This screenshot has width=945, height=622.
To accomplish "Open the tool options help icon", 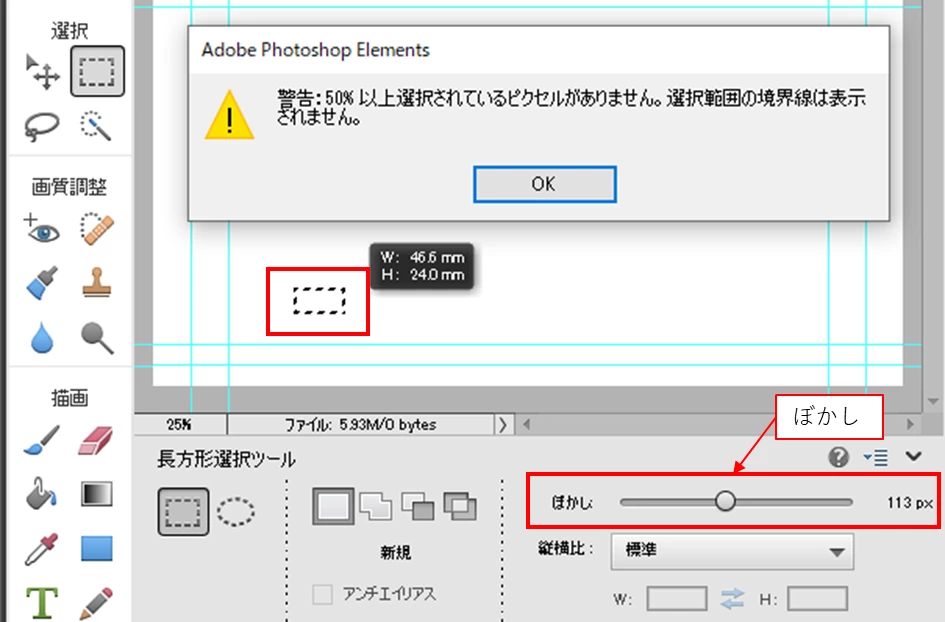I will click(838, 457).
